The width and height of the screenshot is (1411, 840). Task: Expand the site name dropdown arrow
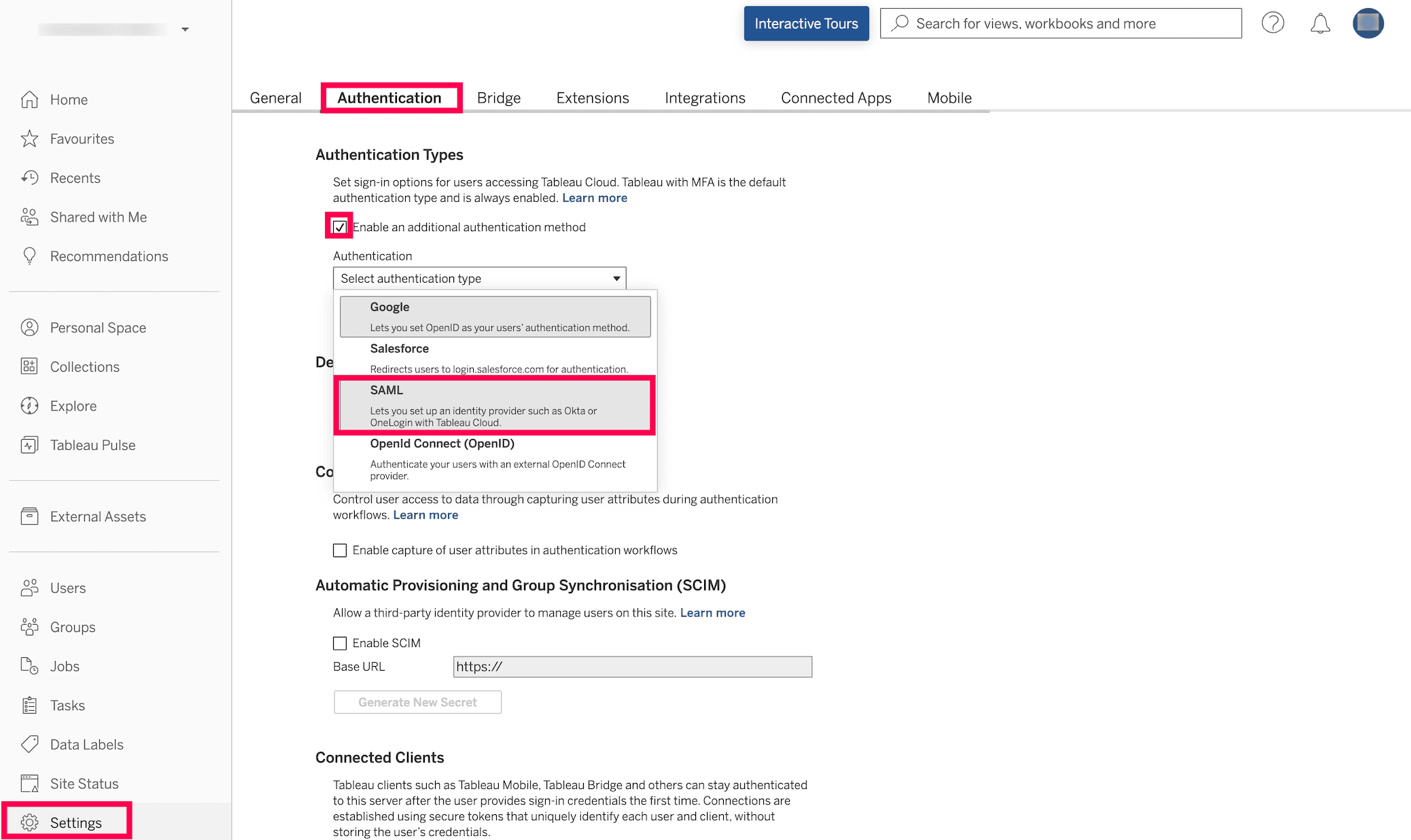point(185,29)
